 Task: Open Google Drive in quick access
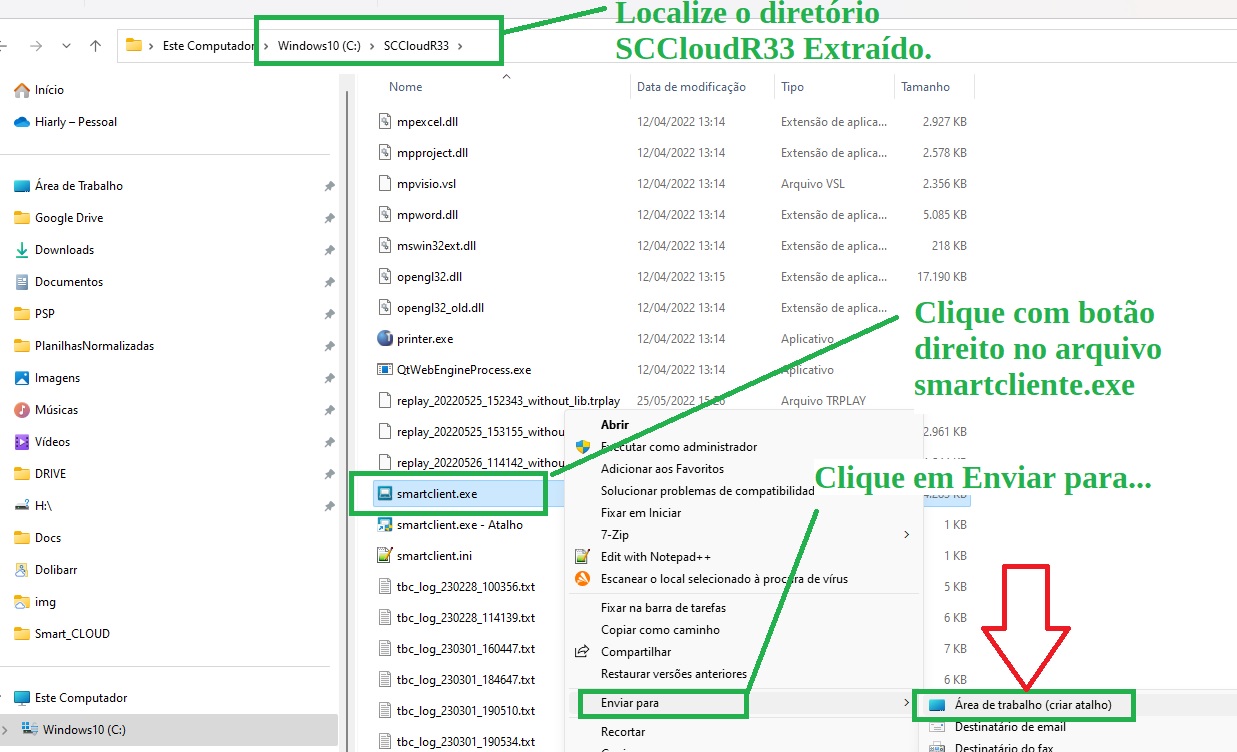coord(68,218)
